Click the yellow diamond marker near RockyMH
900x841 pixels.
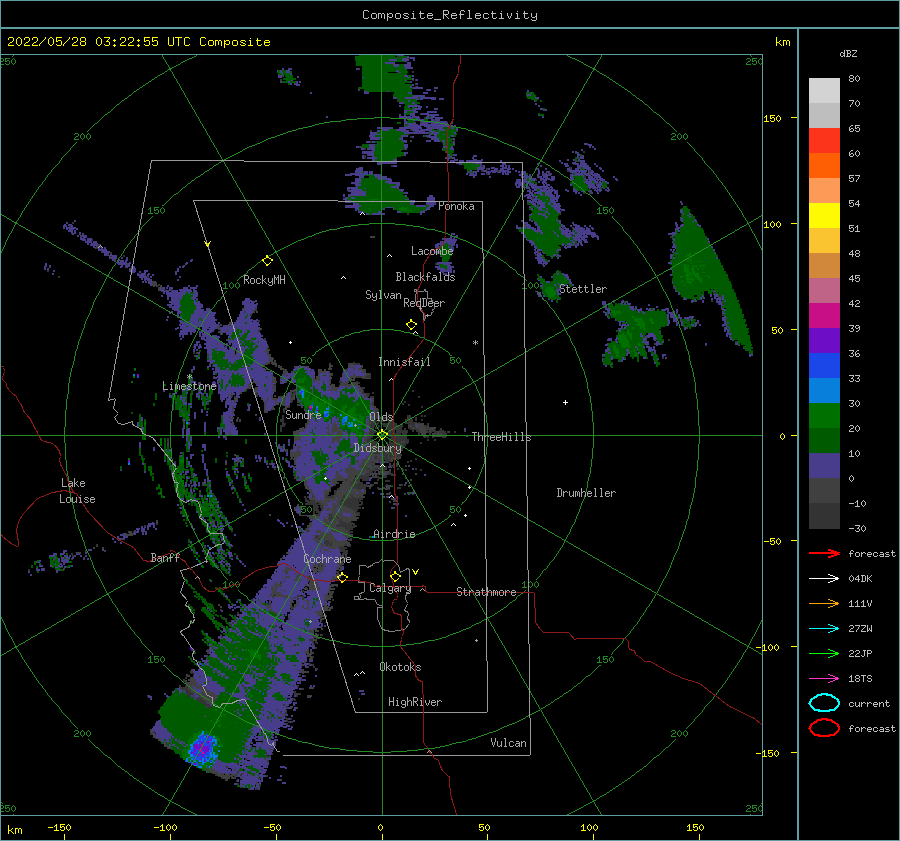[x=267, y=261]
